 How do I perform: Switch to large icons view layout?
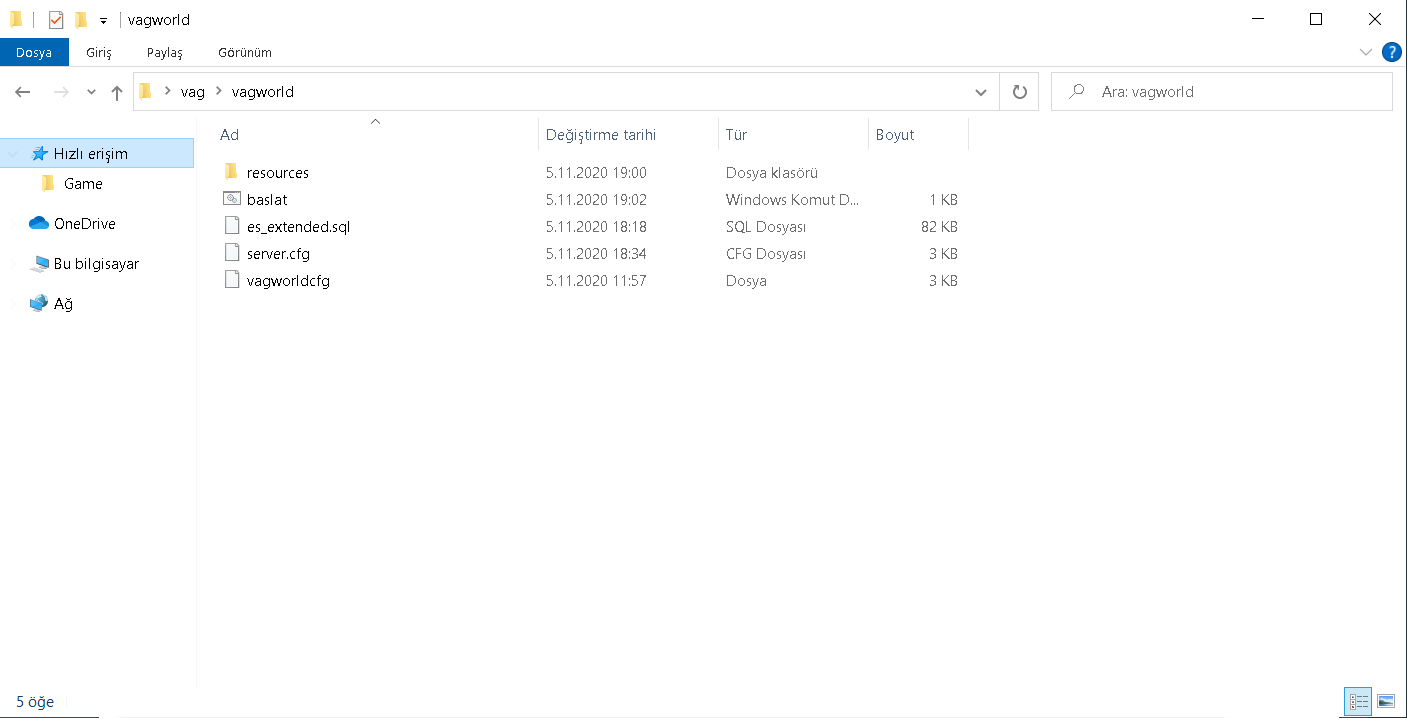tap(1385, 702)
